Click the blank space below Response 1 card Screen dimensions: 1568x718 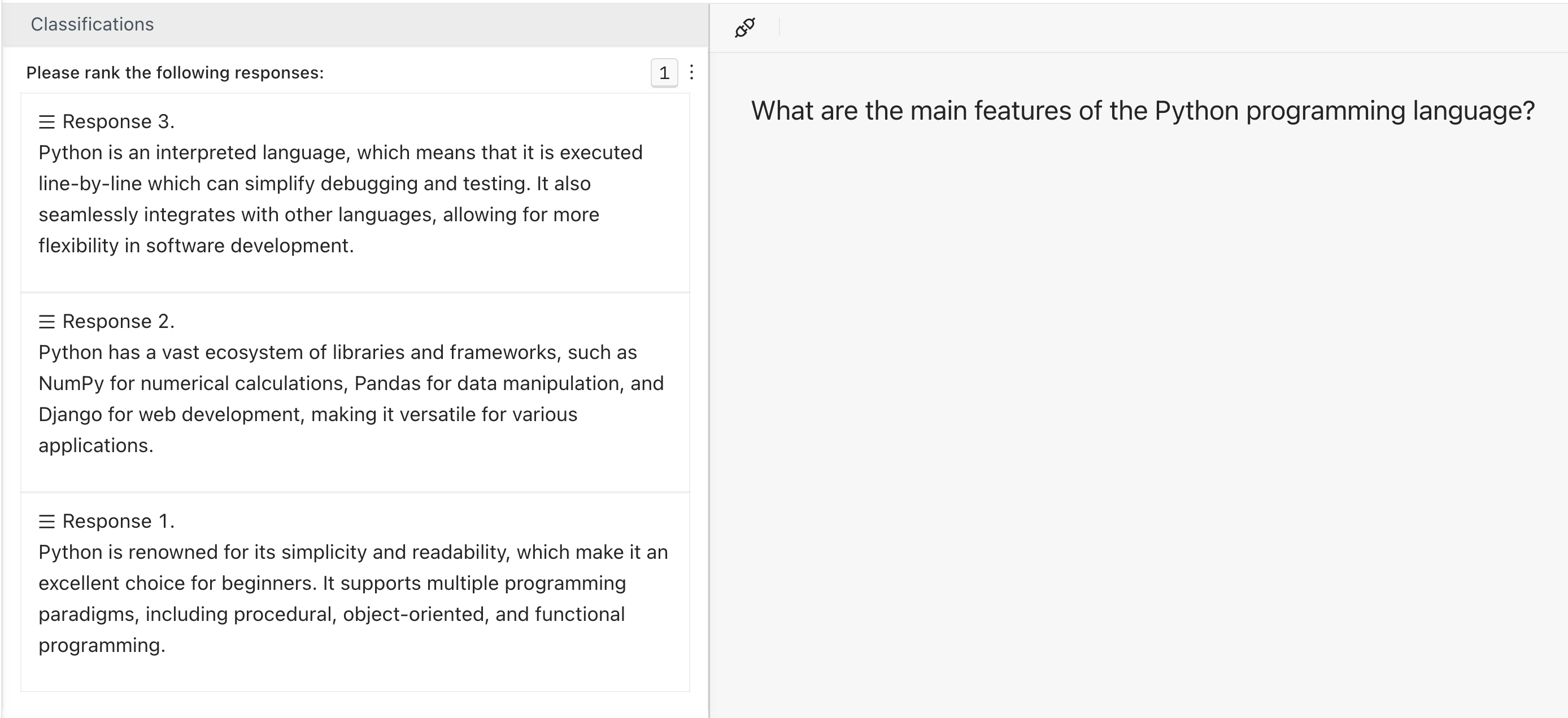tap(355, 704)
